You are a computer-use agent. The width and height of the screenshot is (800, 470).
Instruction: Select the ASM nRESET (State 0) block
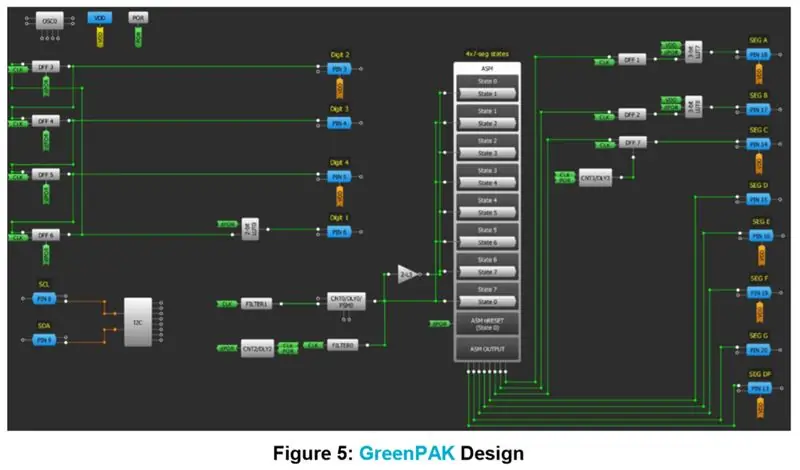pos(487,324)
